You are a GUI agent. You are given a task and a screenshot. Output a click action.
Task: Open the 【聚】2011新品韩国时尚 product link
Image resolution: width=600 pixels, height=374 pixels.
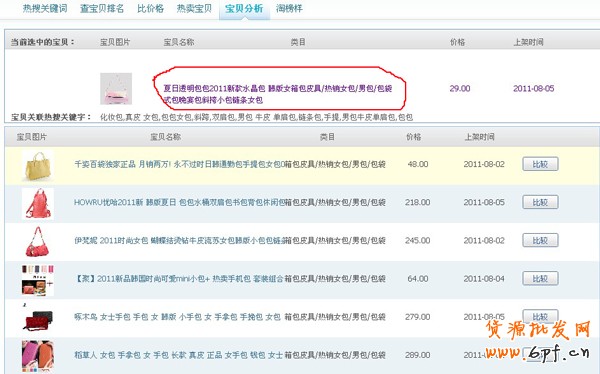tap(178, 279)
